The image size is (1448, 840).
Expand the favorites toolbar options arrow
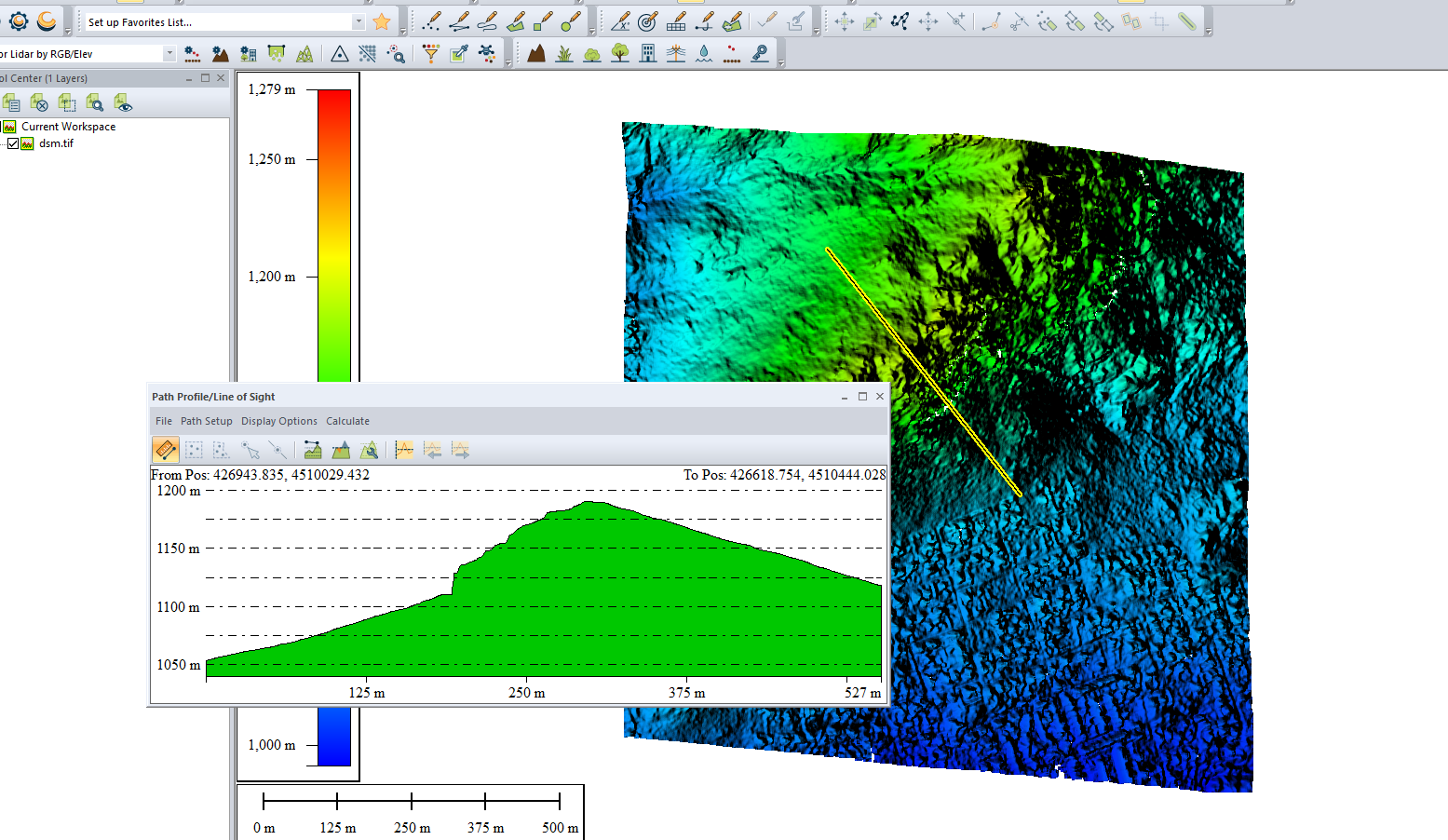[x=403, y=32]
